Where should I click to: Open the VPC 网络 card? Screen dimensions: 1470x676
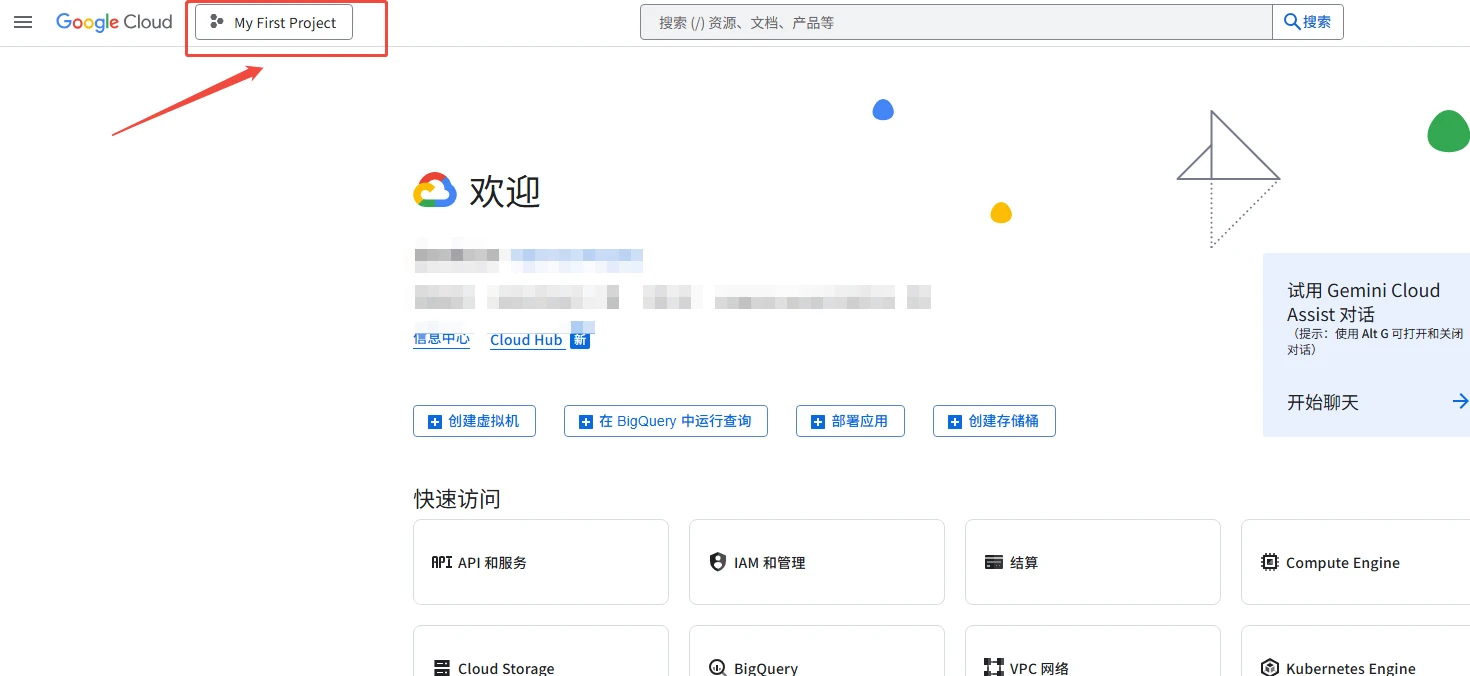pyautogui.click(x=1092, y=658)
